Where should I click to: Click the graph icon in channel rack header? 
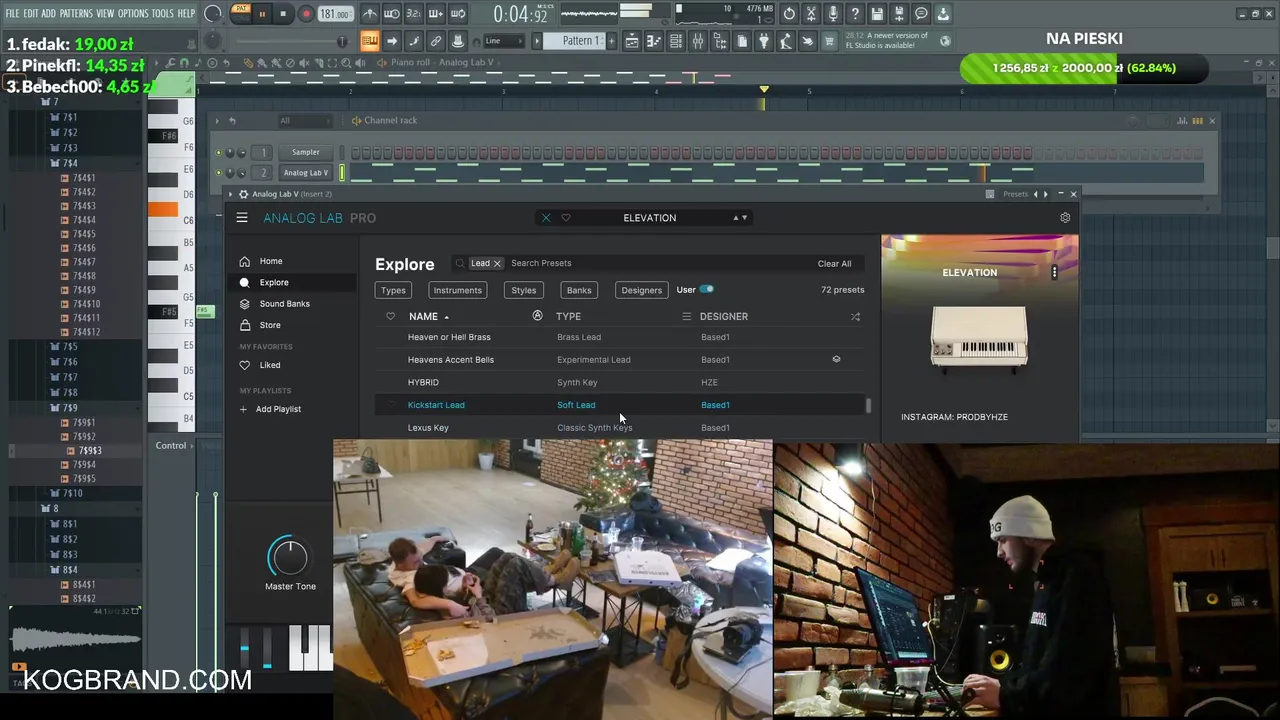coord(1182,121)
